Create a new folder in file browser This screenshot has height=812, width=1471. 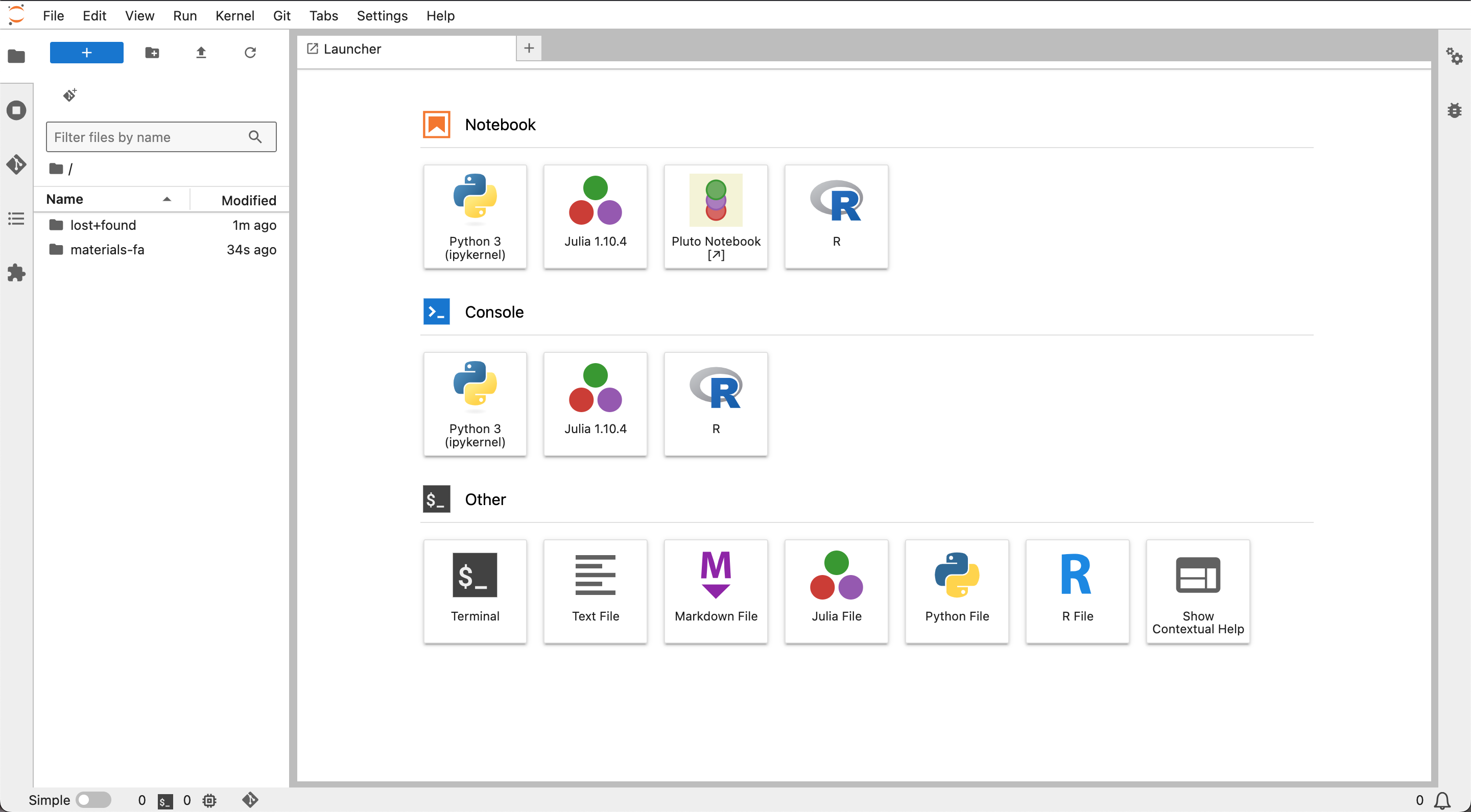click(x=152, y=53)
